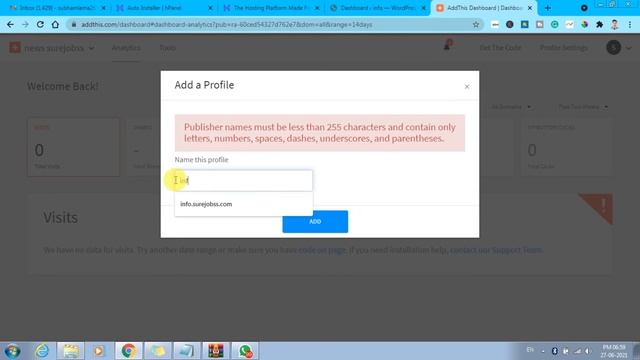The width and height of the screenshot is (640, 360).
Task: Focus the Name this profile field
Action: coord(244,180)
